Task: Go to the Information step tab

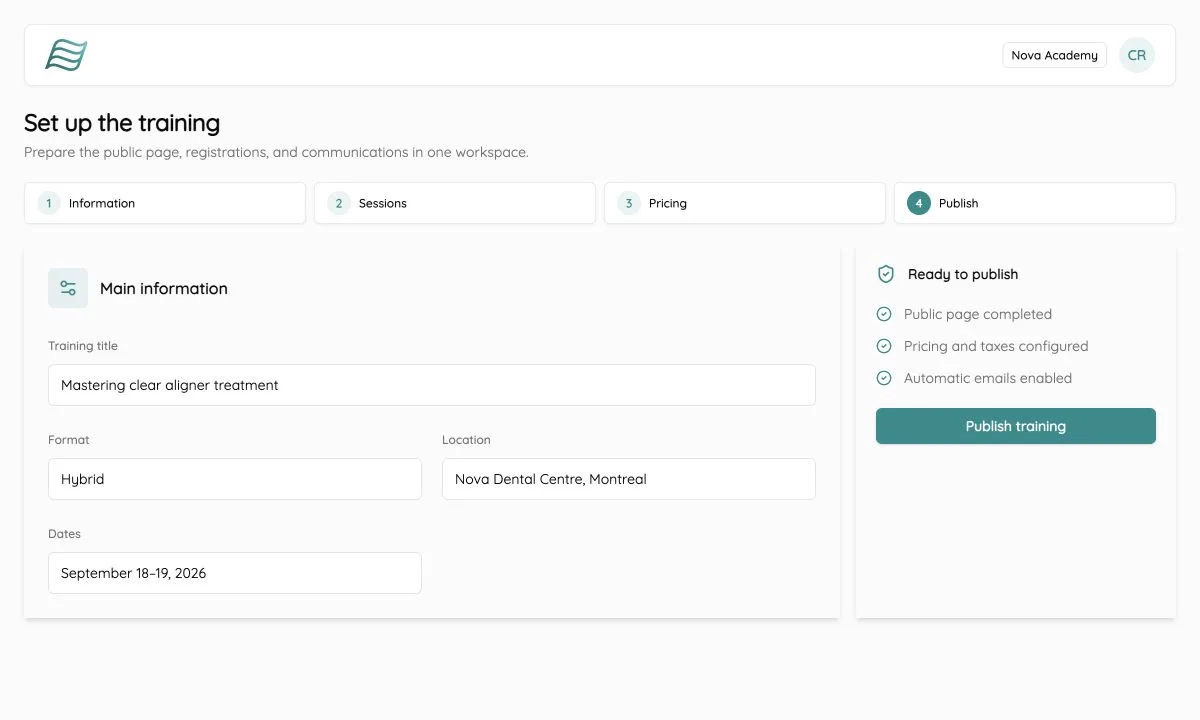Action: (x=165, y=203)
